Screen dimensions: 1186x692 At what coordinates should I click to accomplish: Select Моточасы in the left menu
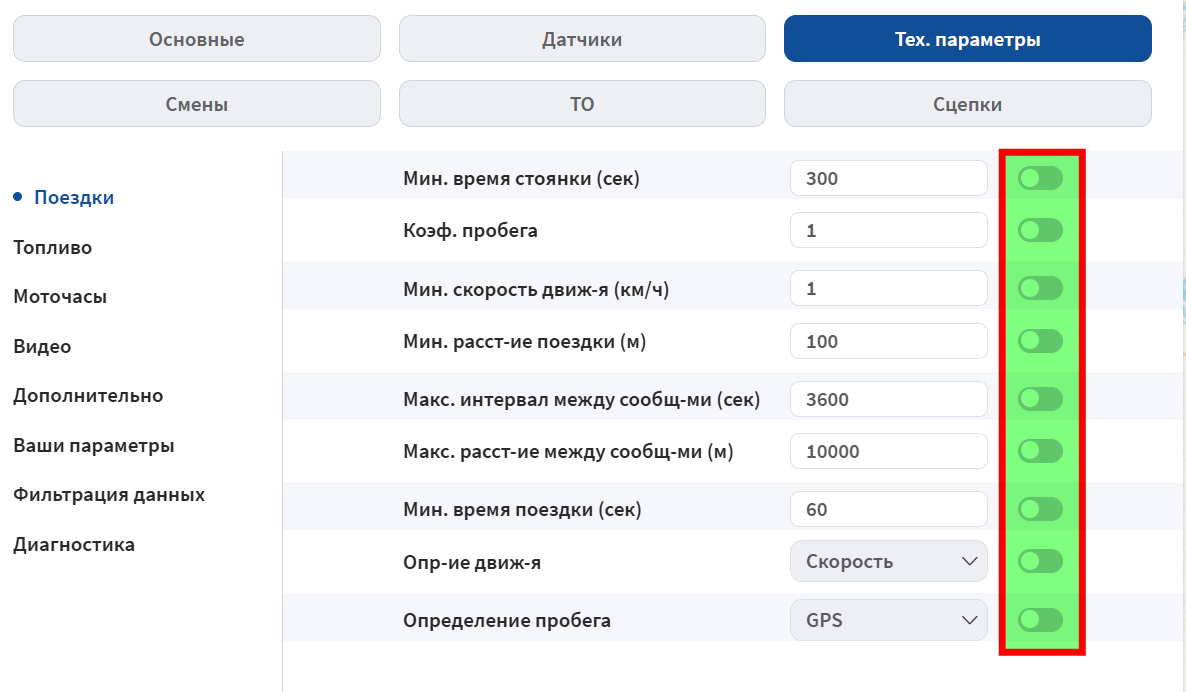point(60,297)
